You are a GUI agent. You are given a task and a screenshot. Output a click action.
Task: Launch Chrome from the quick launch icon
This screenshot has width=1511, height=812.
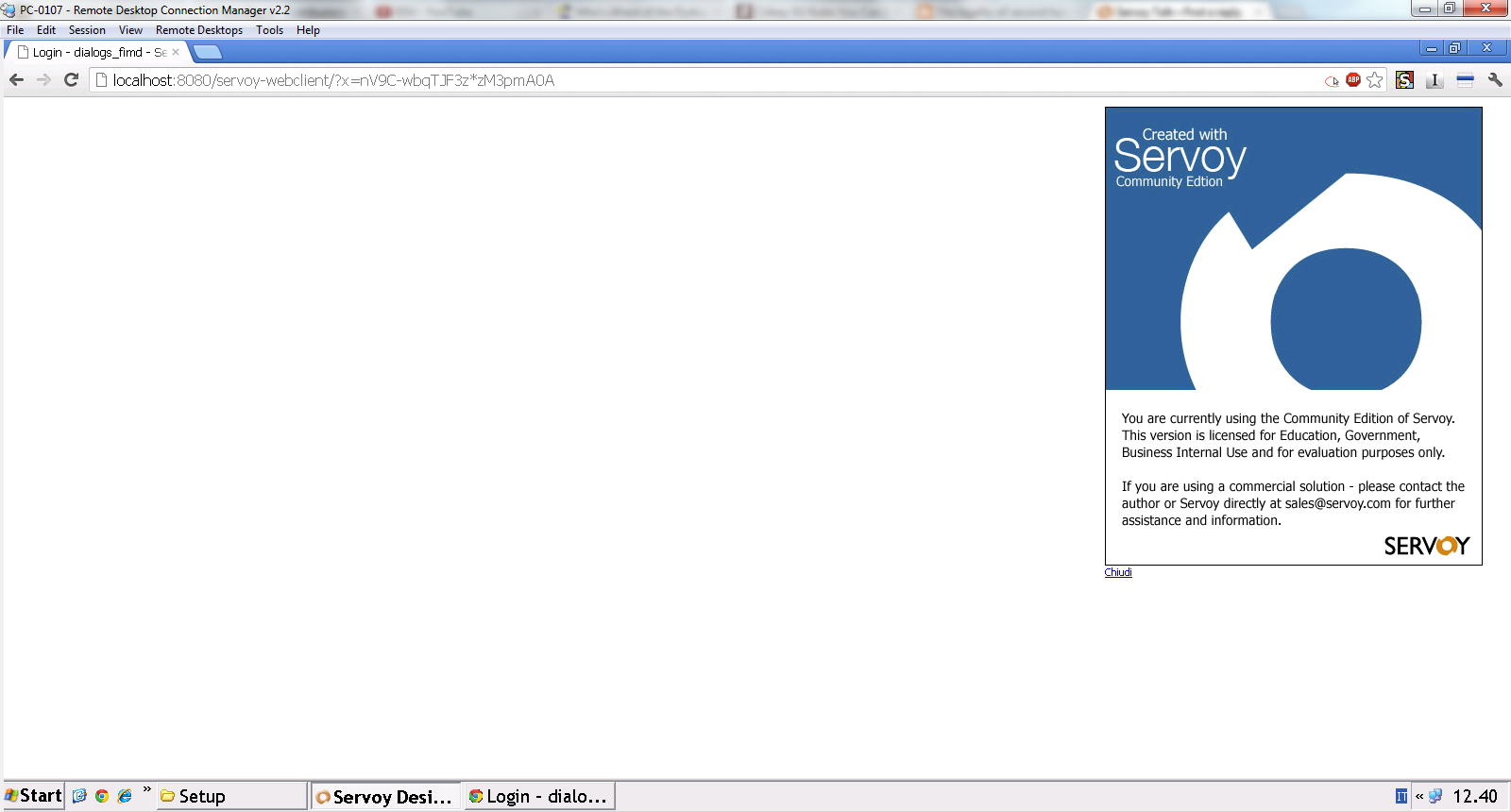click(x=102, y=796)
